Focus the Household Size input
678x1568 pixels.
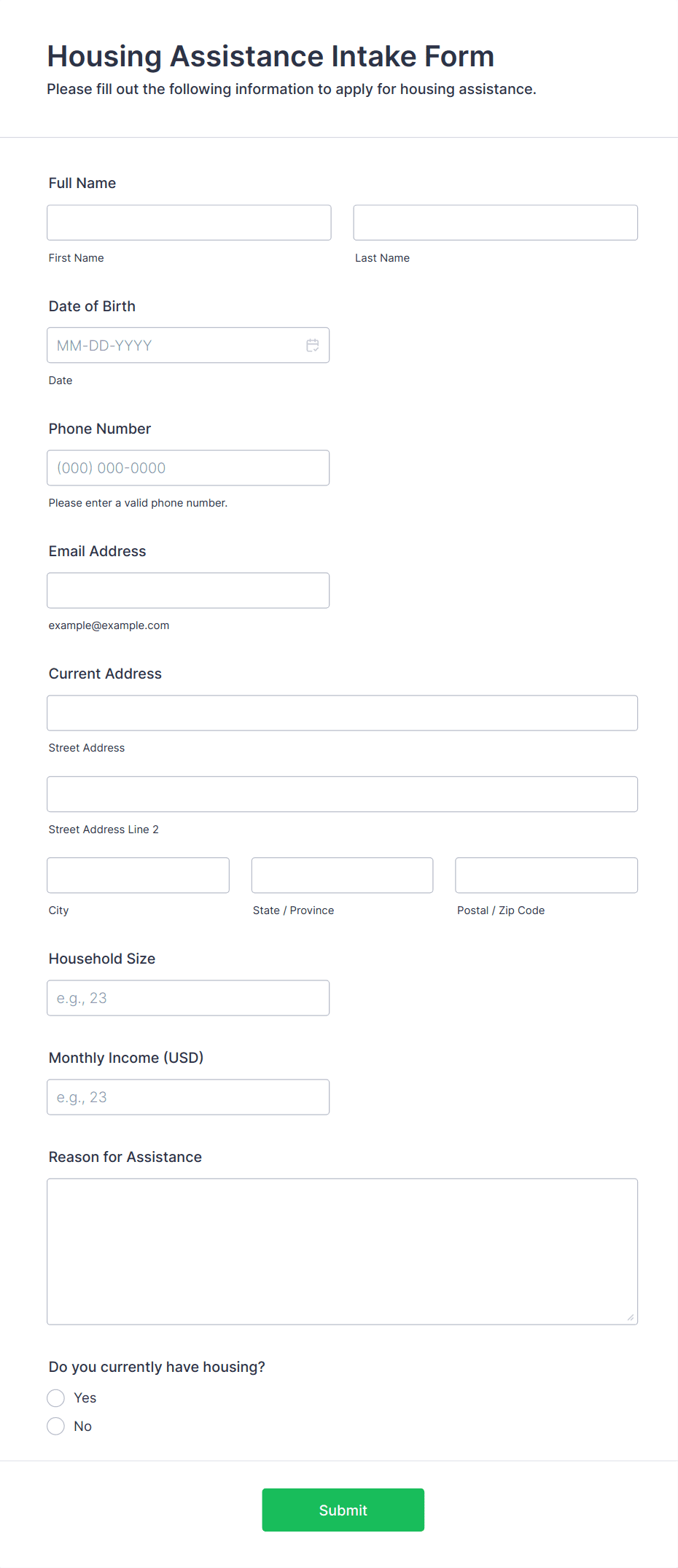(x=188, y=997)
